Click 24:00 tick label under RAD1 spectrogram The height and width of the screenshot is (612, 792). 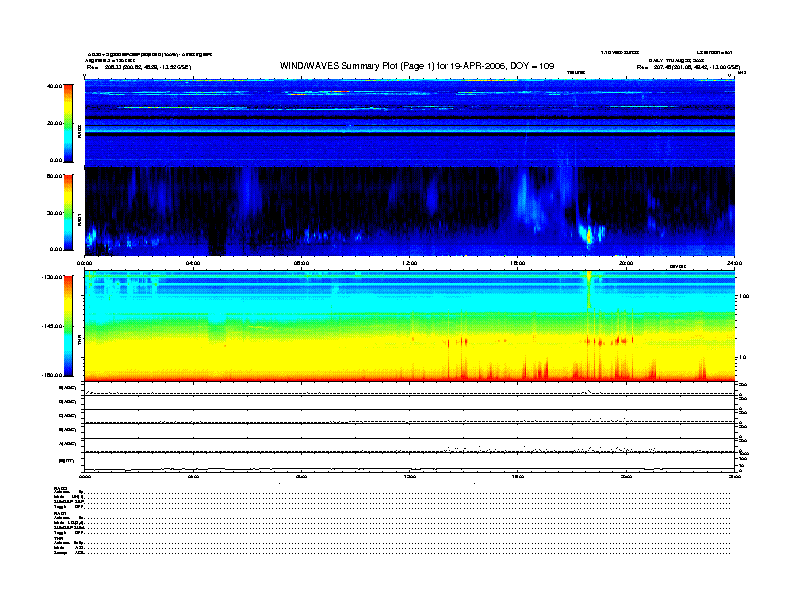pyautogui.click(x=734, y=263)
